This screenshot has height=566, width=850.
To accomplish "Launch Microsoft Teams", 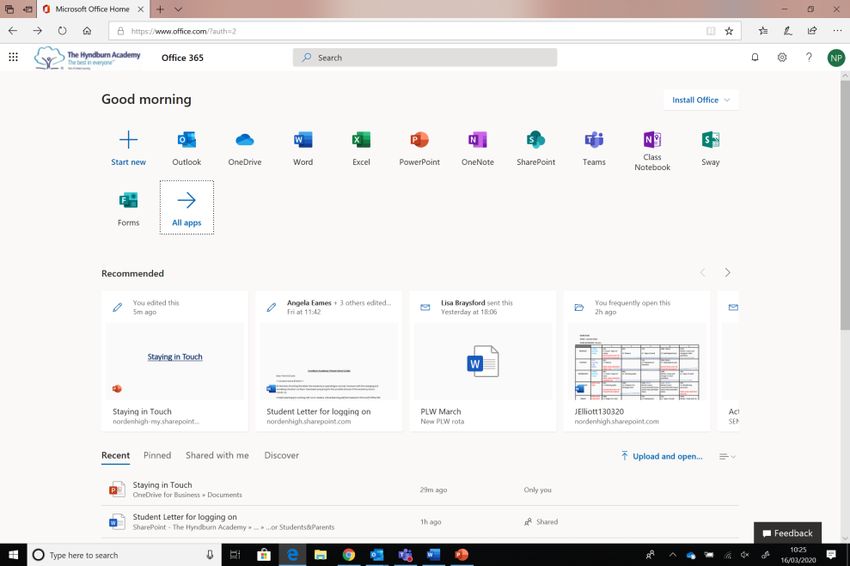I will pos(594,148).
